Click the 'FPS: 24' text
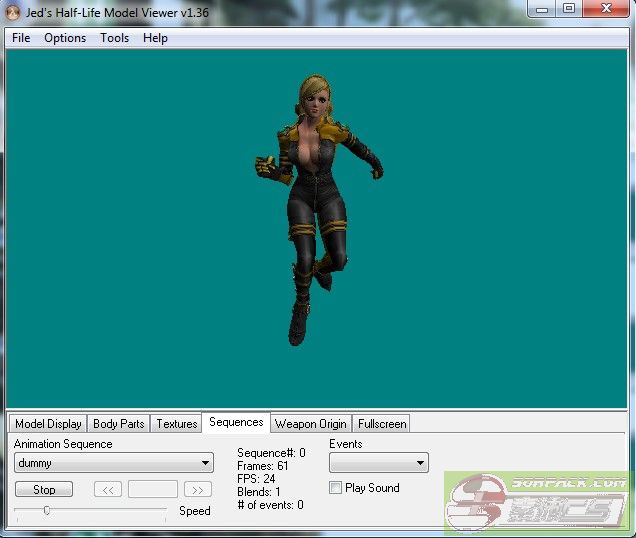This screenshot has height=538, width=636. pos(256,479)
